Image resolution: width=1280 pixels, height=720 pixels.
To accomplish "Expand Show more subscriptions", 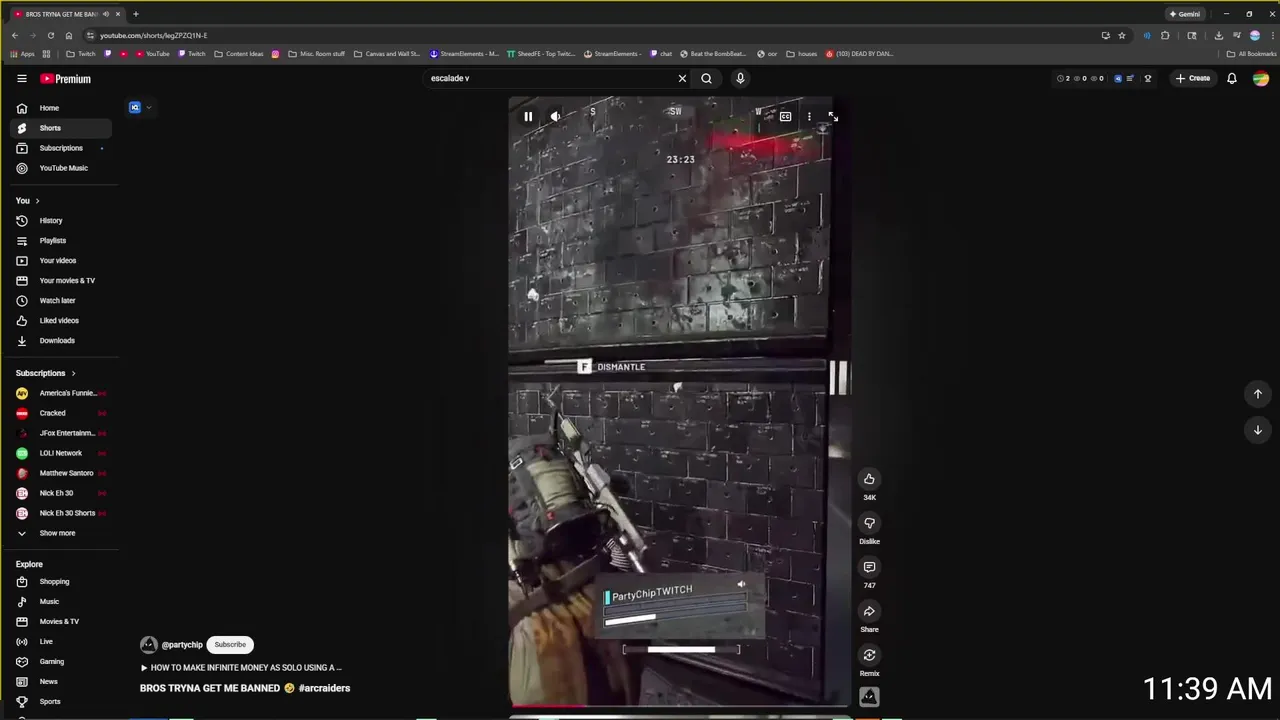I will (x=60, y=533).
